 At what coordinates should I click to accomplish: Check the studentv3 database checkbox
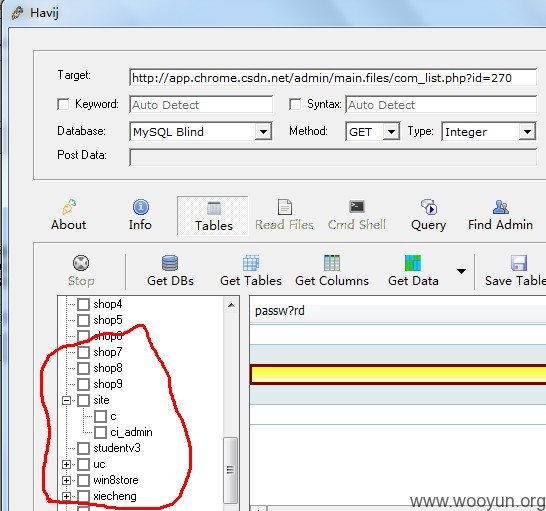click(x=83, y=448)
